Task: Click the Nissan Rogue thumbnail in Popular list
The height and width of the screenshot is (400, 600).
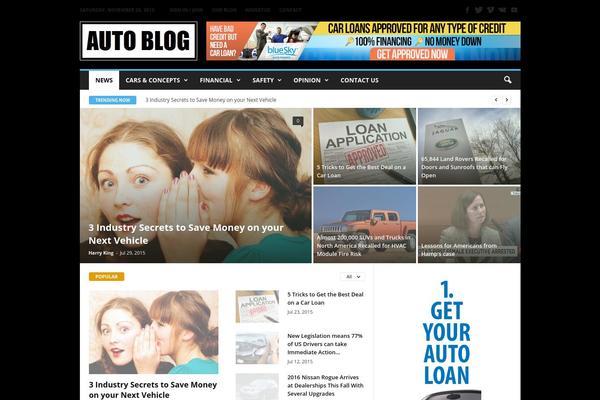Action: [x=257, y=387]
